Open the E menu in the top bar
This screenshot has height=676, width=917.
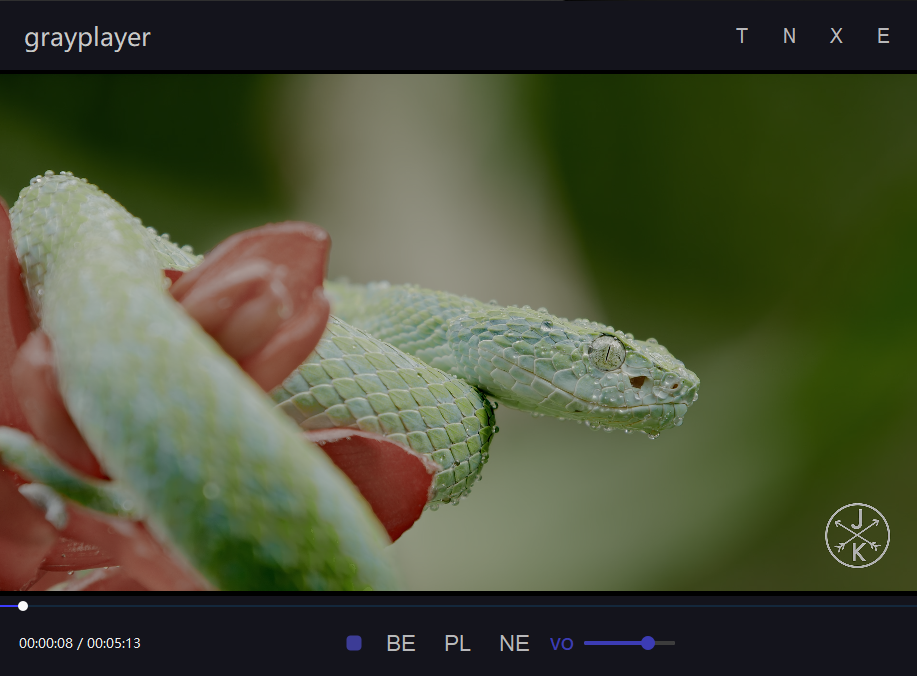[883, 36]
